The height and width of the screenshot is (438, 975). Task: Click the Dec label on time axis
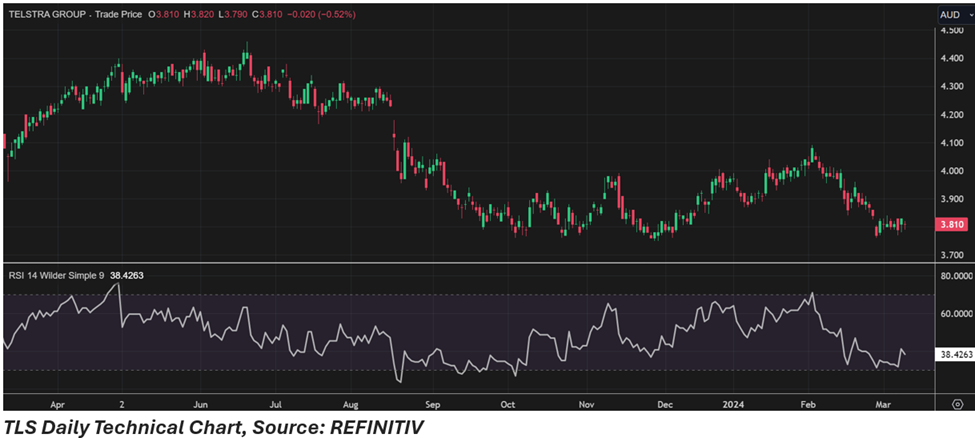tap(665, 404)
